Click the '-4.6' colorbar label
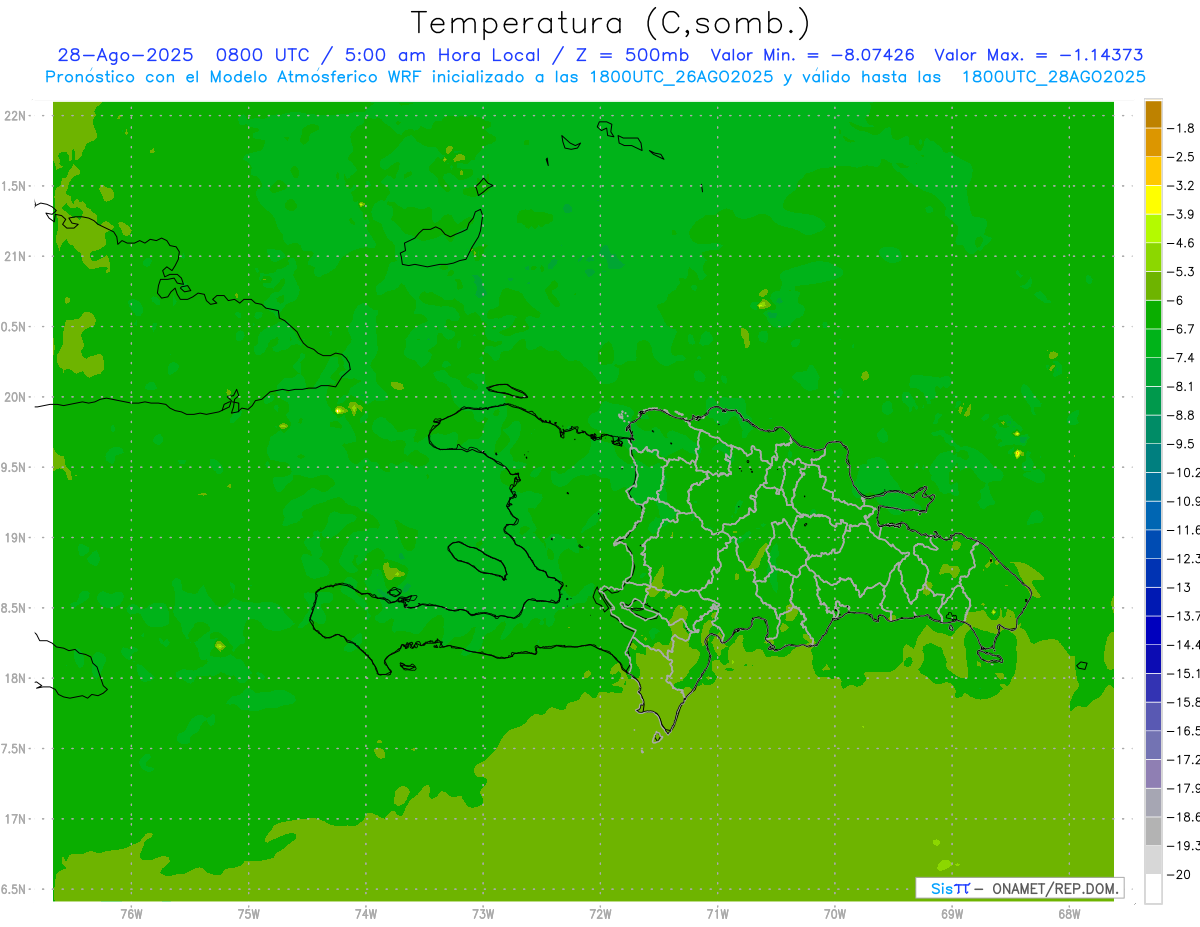This screenshot has height=927, width=1200. pyautogui.click(x=1182, y=243)
